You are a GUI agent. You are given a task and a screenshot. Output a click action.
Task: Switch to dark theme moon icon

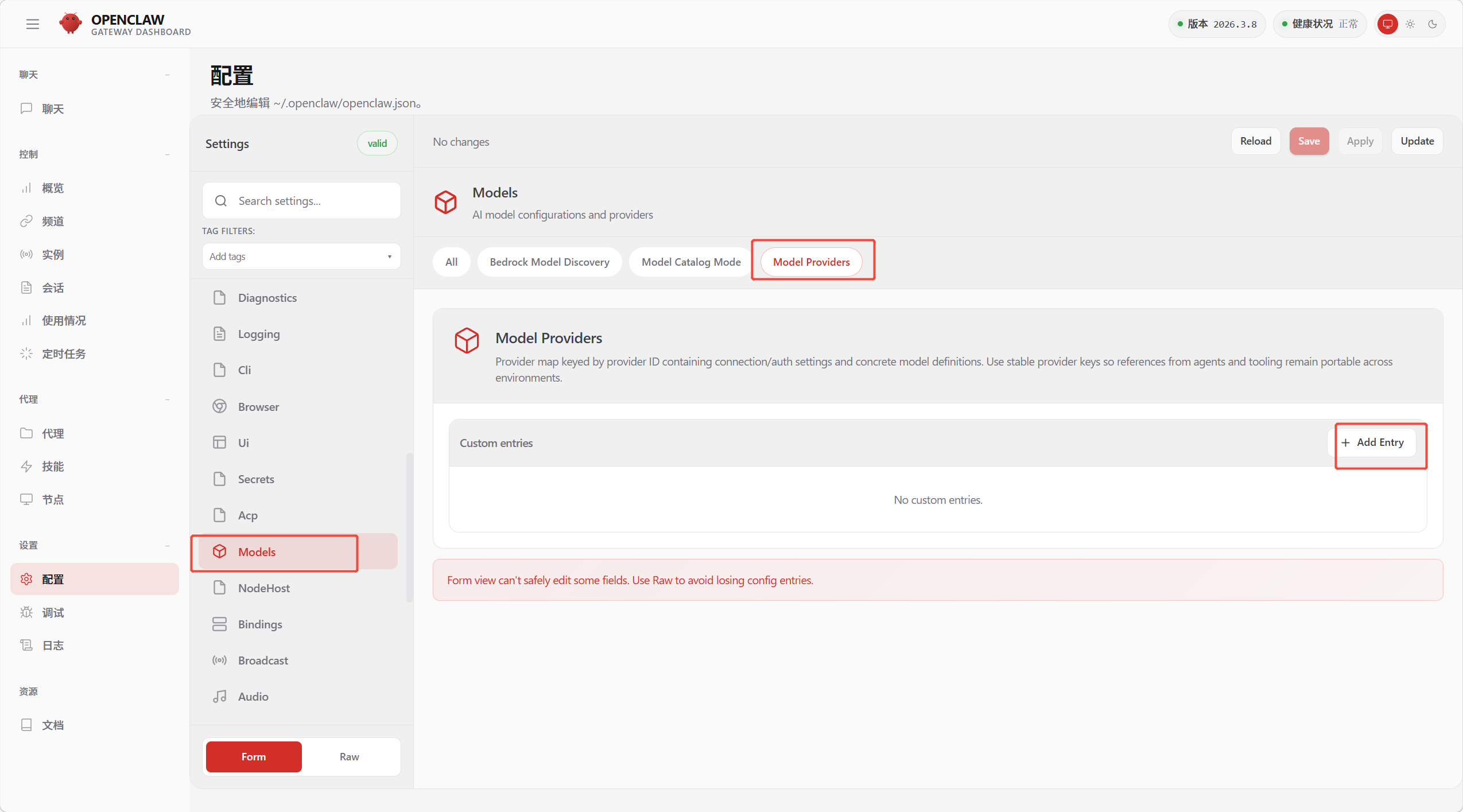click(x=1432, y=24)
